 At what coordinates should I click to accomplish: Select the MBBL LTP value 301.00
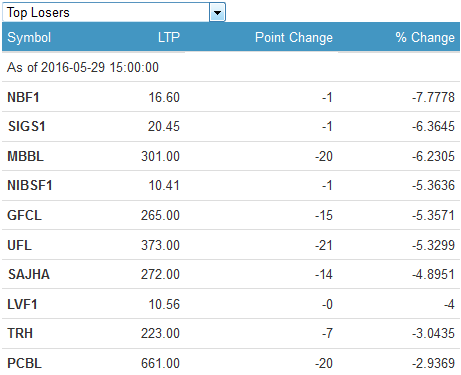pos(160,156)
